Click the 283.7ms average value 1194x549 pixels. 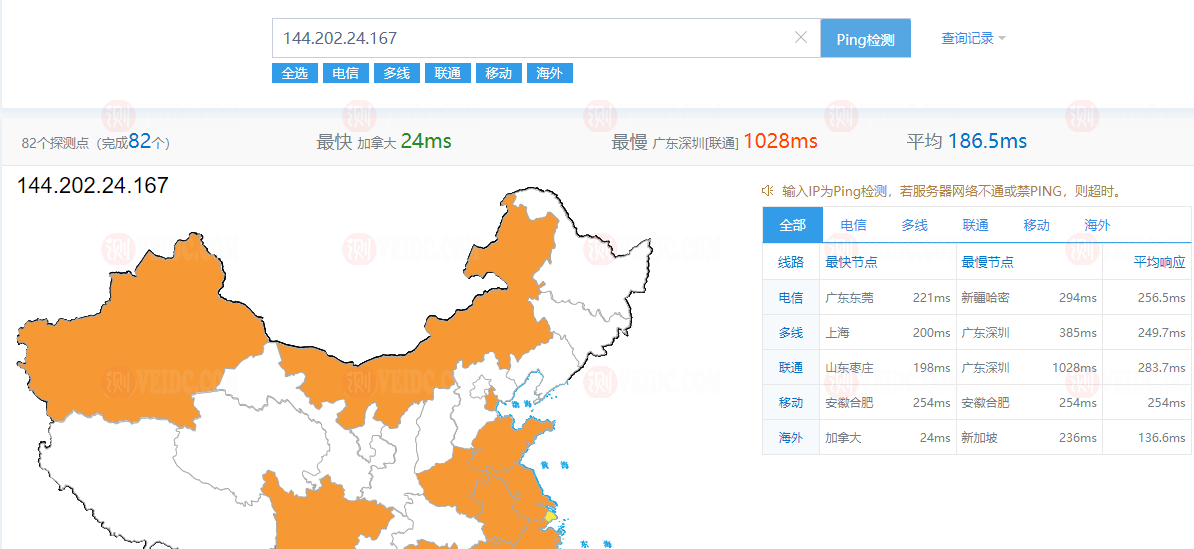click(x=1163, y=368)
